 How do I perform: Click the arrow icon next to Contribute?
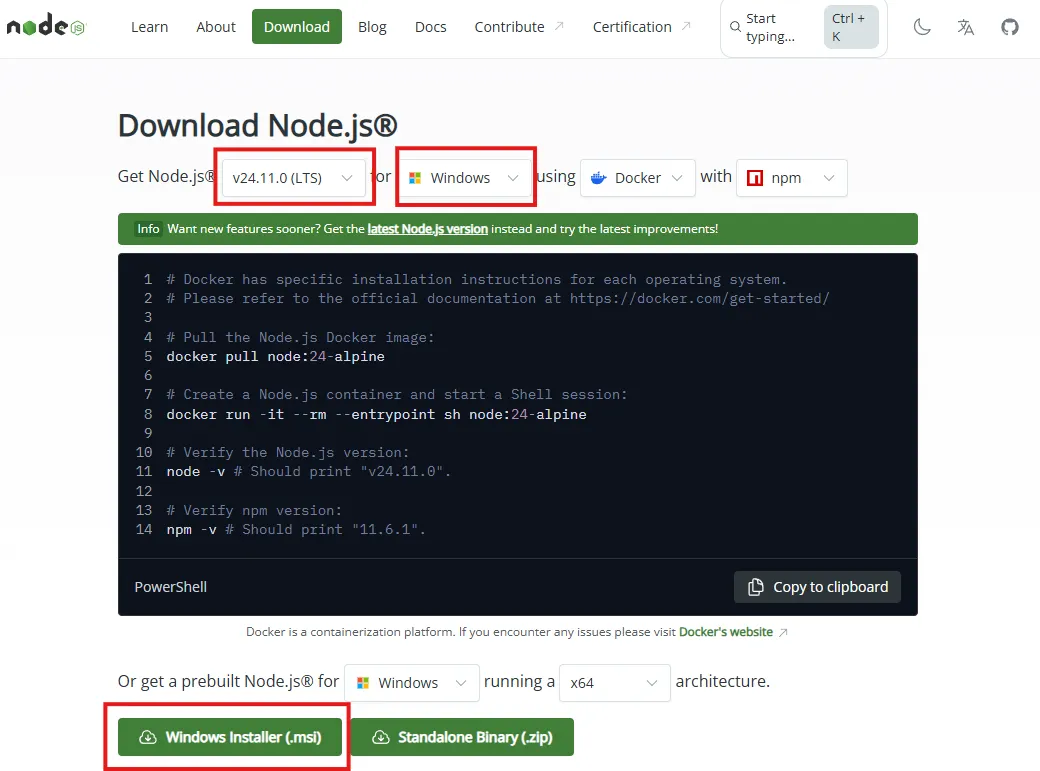[559, 26]
